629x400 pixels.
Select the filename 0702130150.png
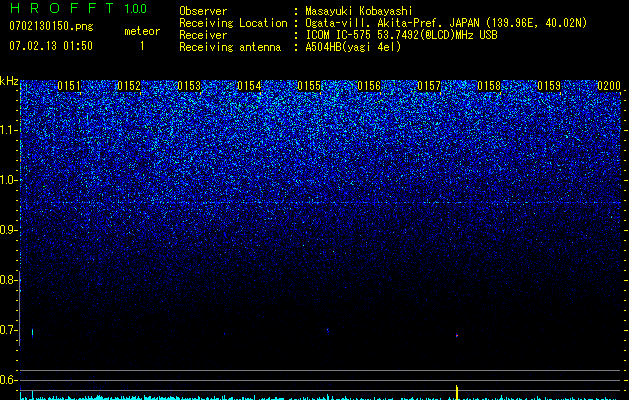pos(51,26)
